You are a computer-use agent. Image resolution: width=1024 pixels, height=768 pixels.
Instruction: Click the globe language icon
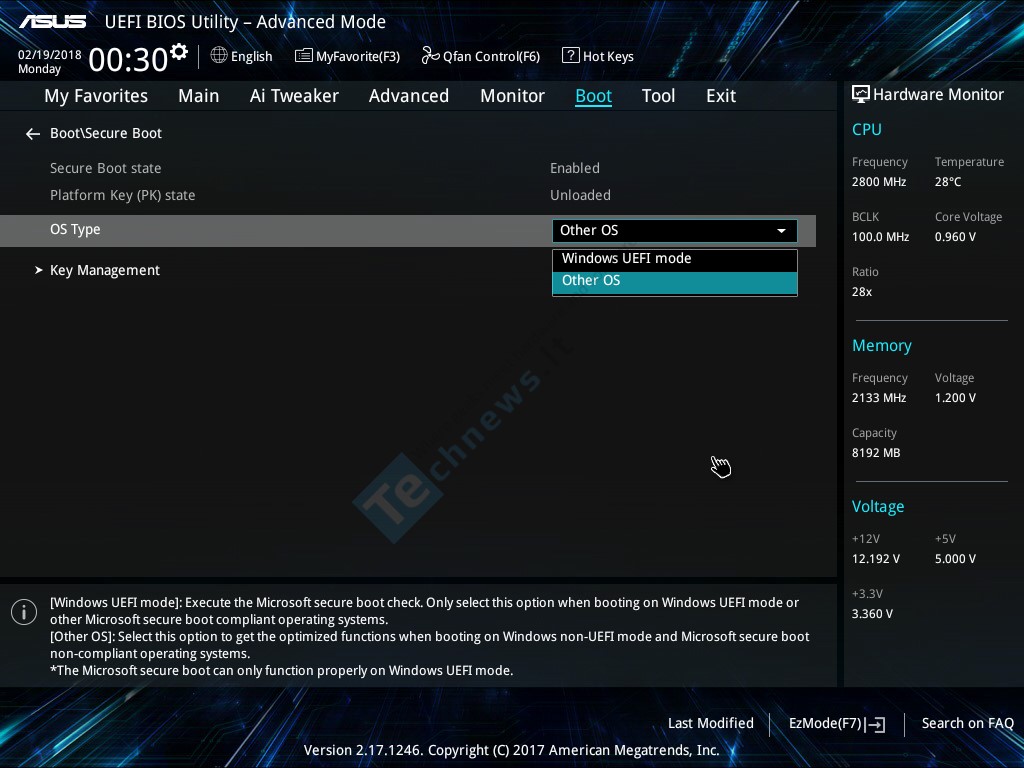coord(219,56)
